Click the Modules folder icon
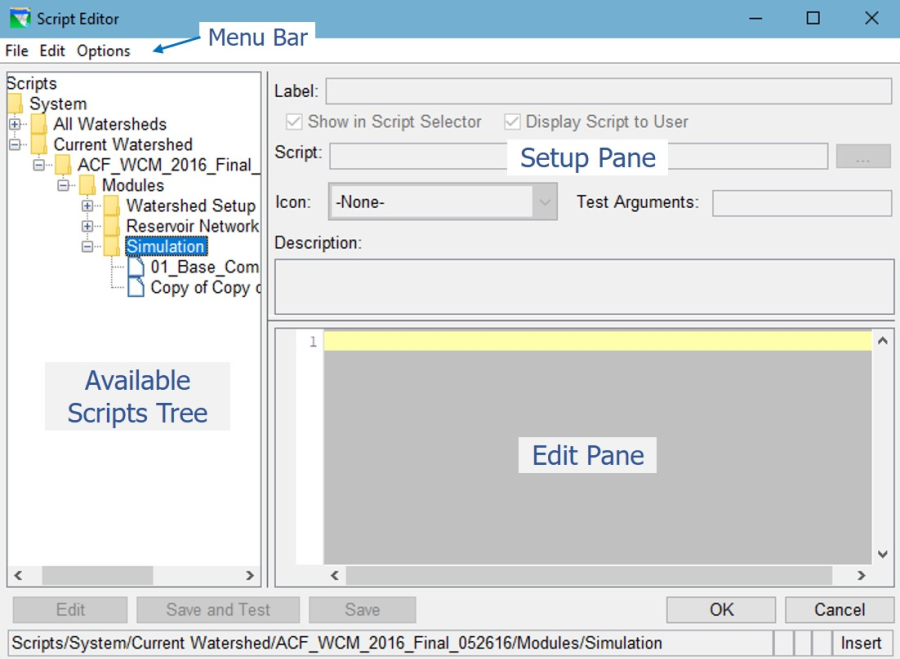Image resolution: width=900 pixels, height=659 pixels. 85,185
